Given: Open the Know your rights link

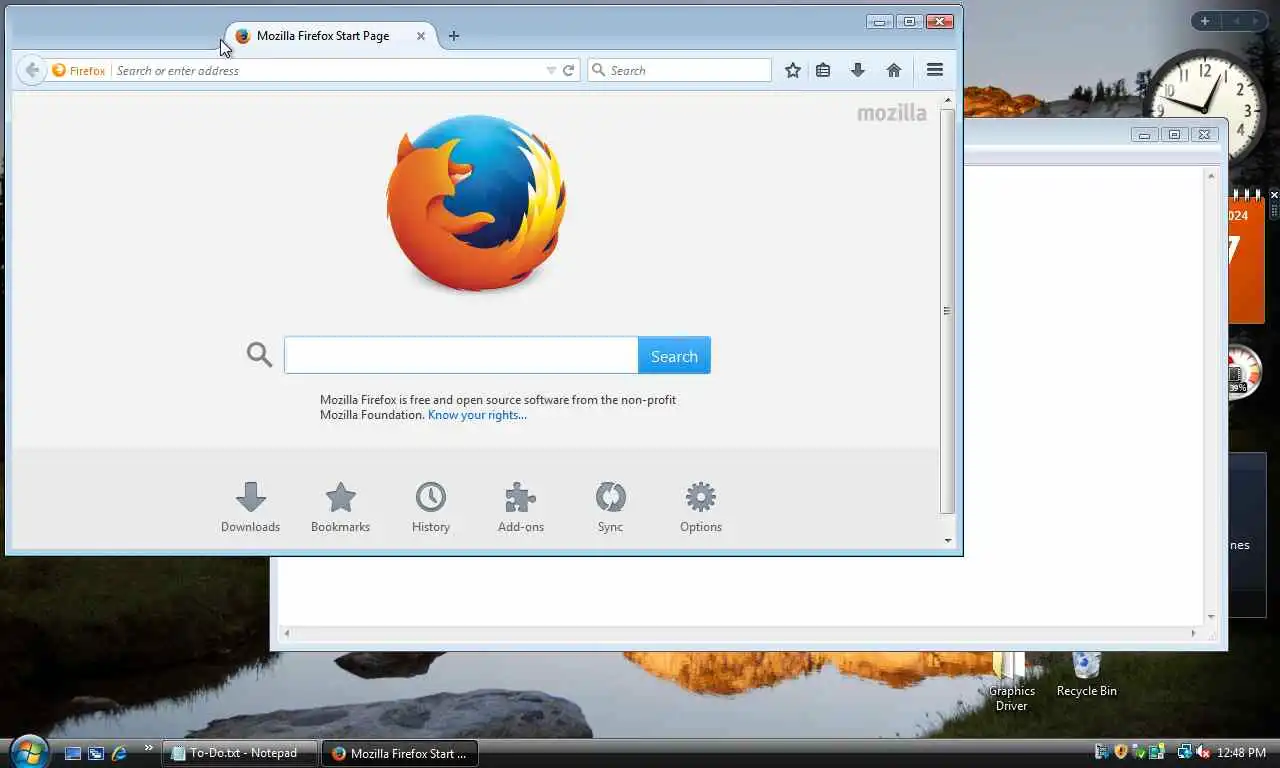Looking at the screenshot, I should click(477, 415).
